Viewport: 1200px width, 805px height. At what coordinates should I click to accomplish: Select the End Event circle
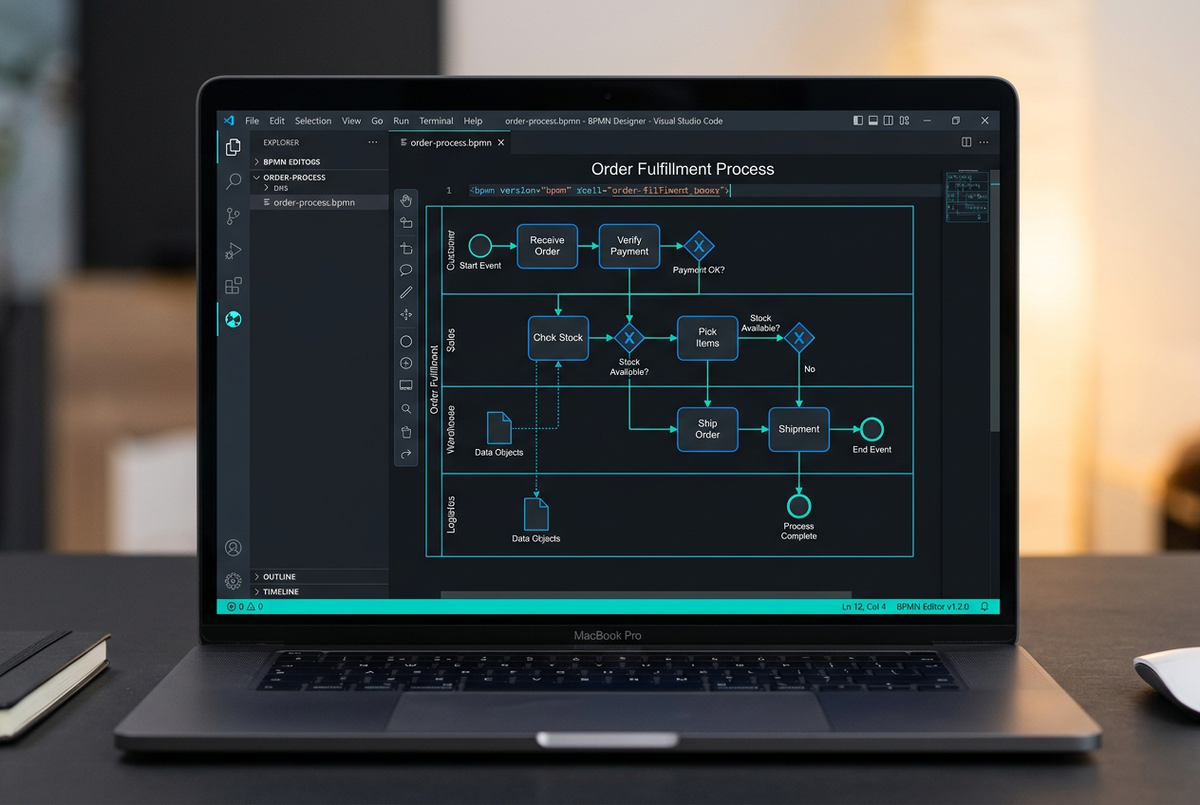[872, 429]
